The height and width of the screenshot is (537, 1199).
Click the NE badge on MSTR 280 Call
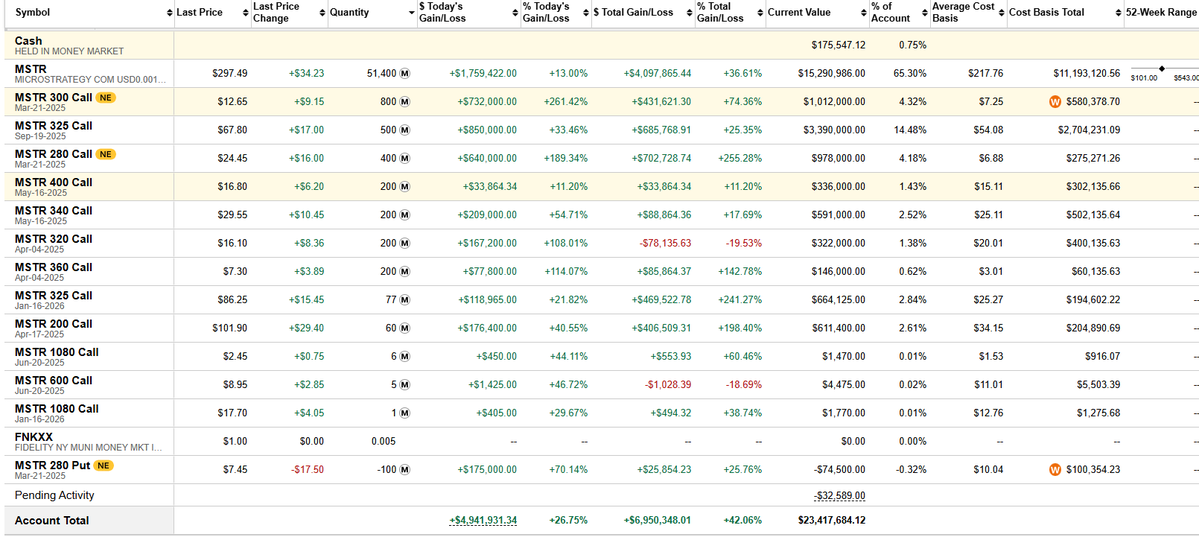[107, 154]
